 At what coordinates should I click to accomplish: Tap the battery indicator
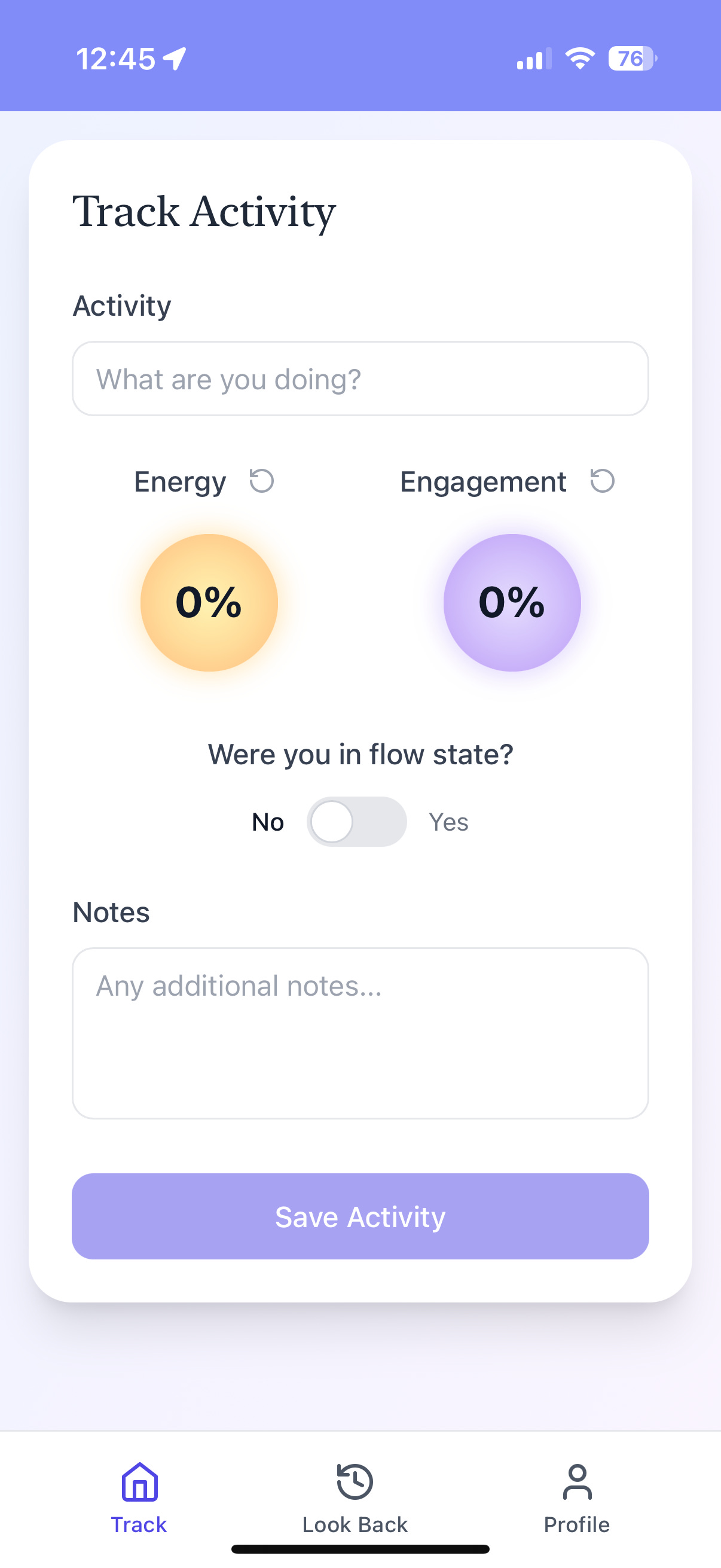(632, 59)
